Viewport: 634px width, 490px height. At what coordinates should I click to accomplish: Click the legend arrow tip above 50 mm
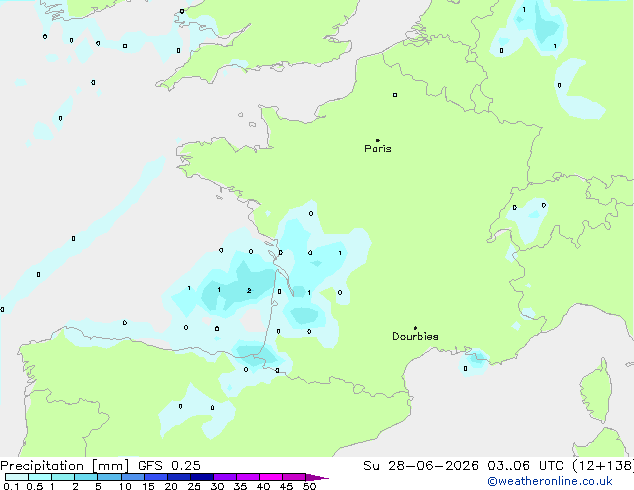coord(317,477)
